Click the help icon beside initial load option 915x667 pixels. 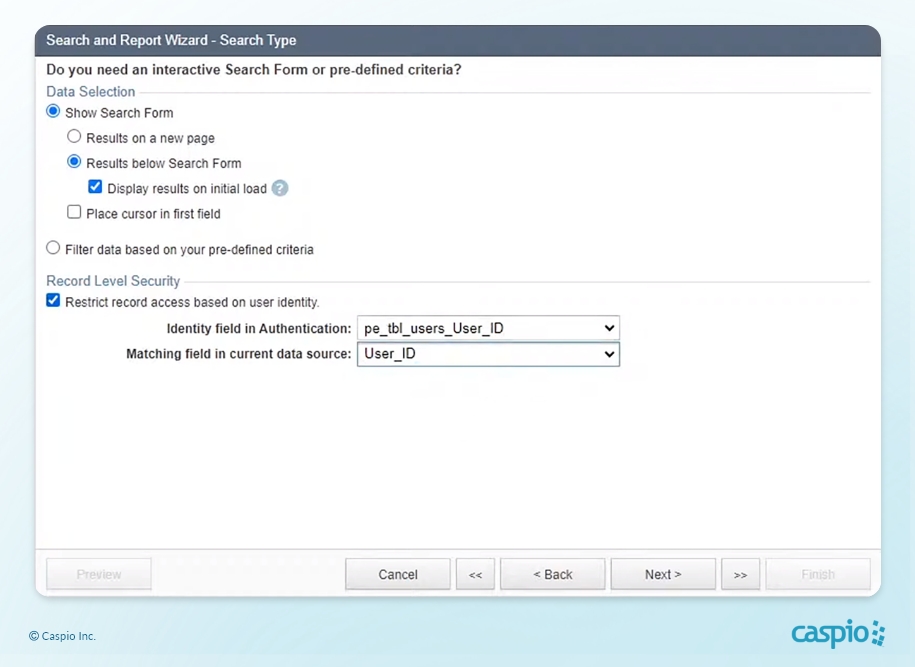pos(280,188)
